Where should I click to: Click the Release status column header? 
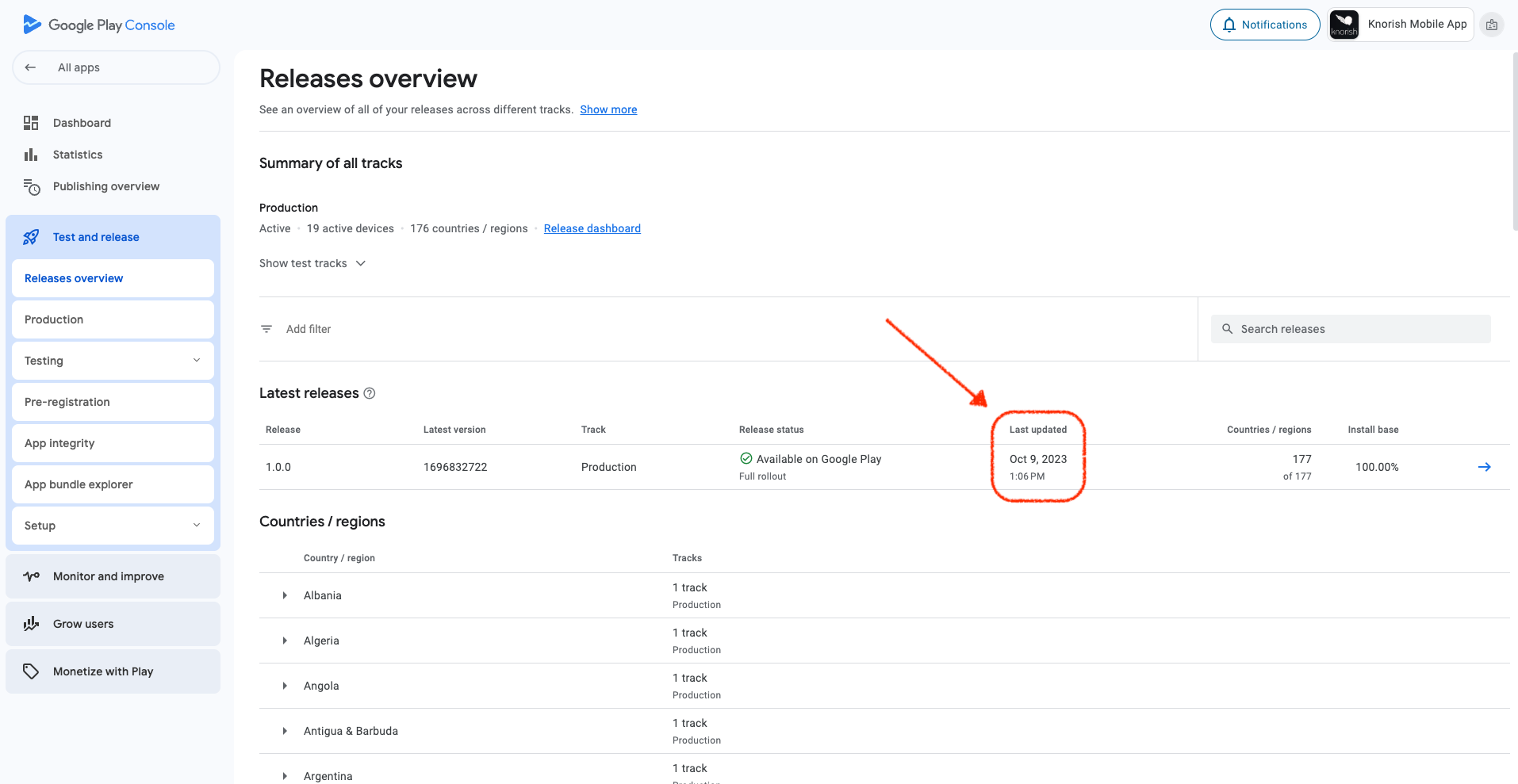[772, 430]
